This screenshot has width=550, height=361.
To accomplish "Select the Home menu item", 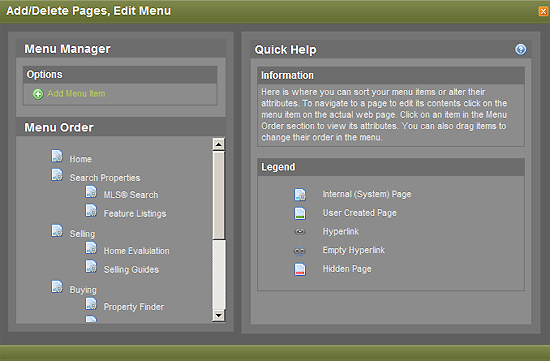I will click(x=80, y=159).
